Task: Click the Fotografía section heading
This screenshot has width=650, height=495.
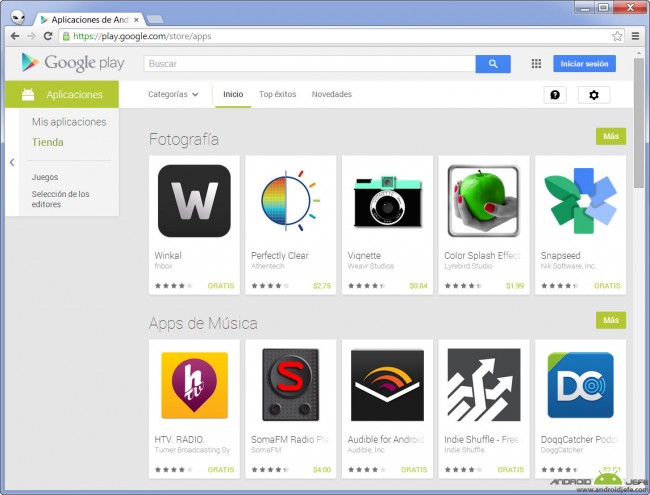Action: click(x=184, y=139)
